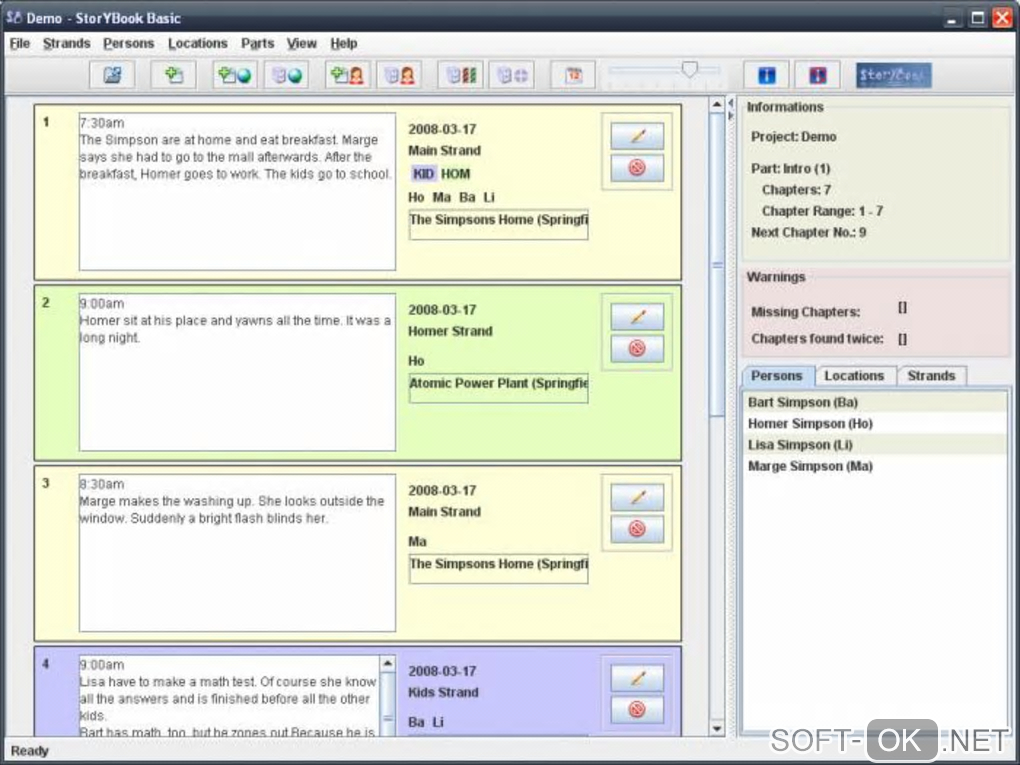Image resolution: width=1020 pixels, height=765 pixels.
Task: Click chapter 1 description text area
Action: click(237, 191)
